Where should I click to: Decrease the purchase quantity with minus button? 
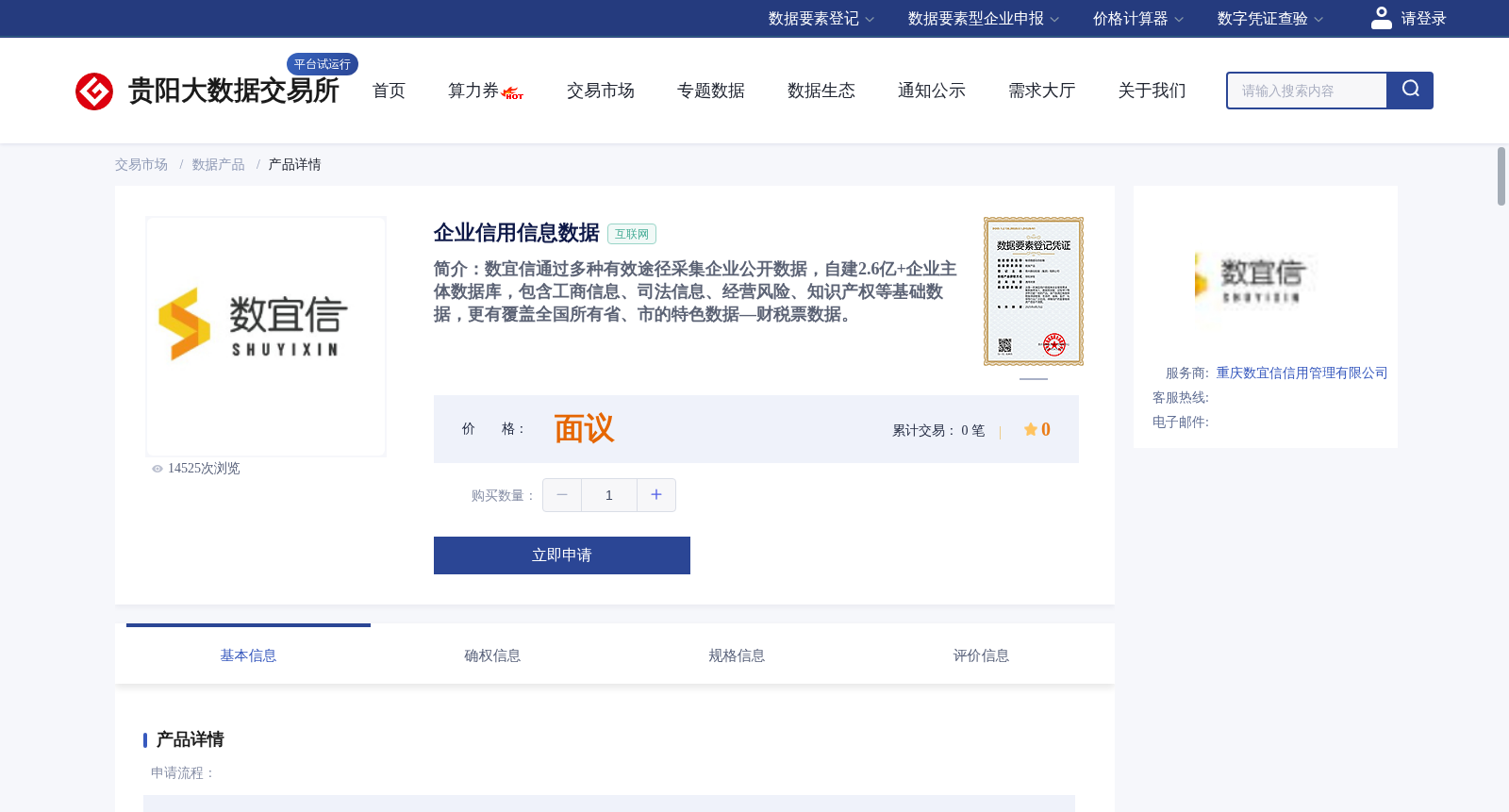point(562,495)
